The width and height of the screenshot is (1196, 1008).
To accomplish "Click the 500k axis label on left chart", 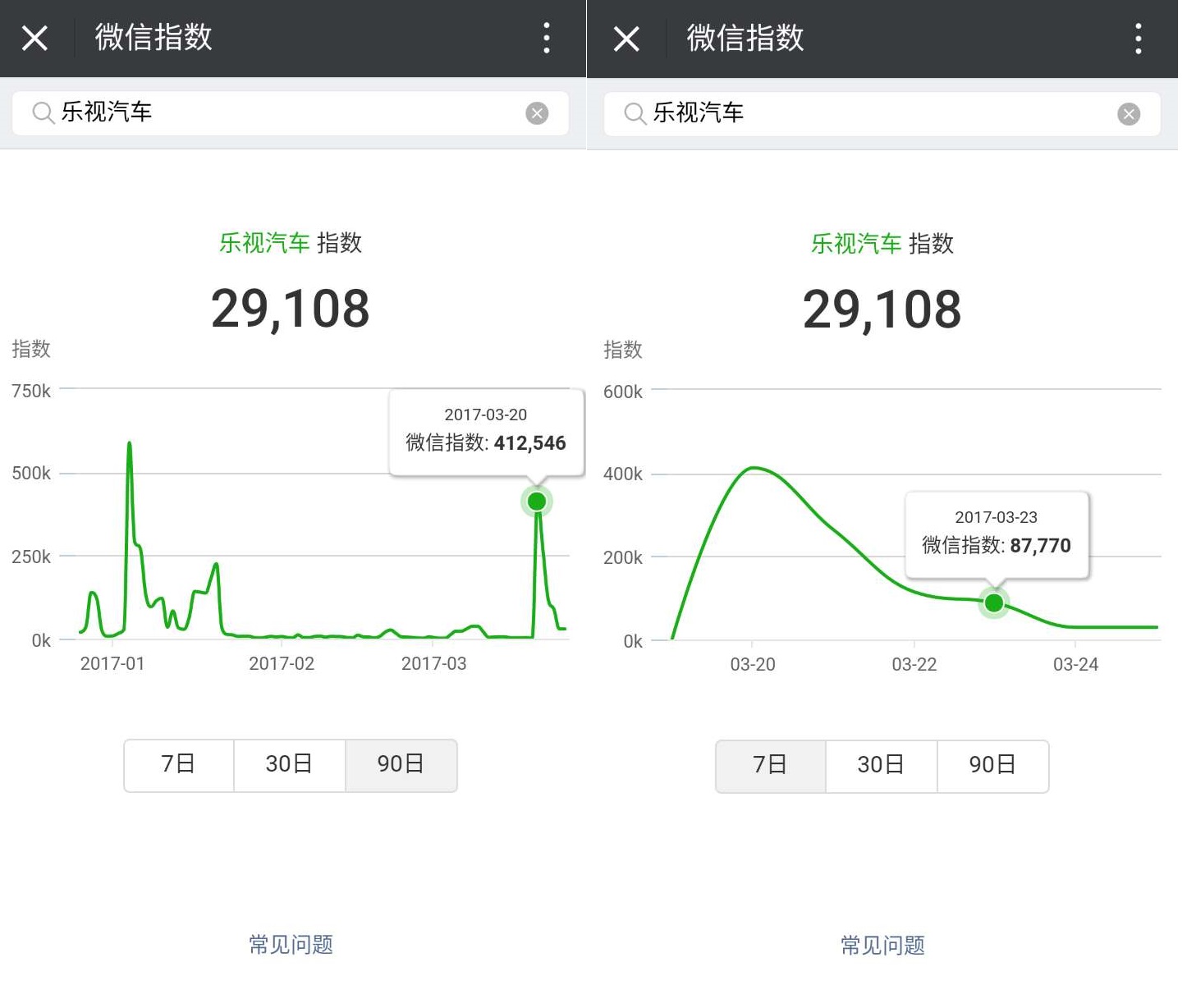I will point(31,474).
